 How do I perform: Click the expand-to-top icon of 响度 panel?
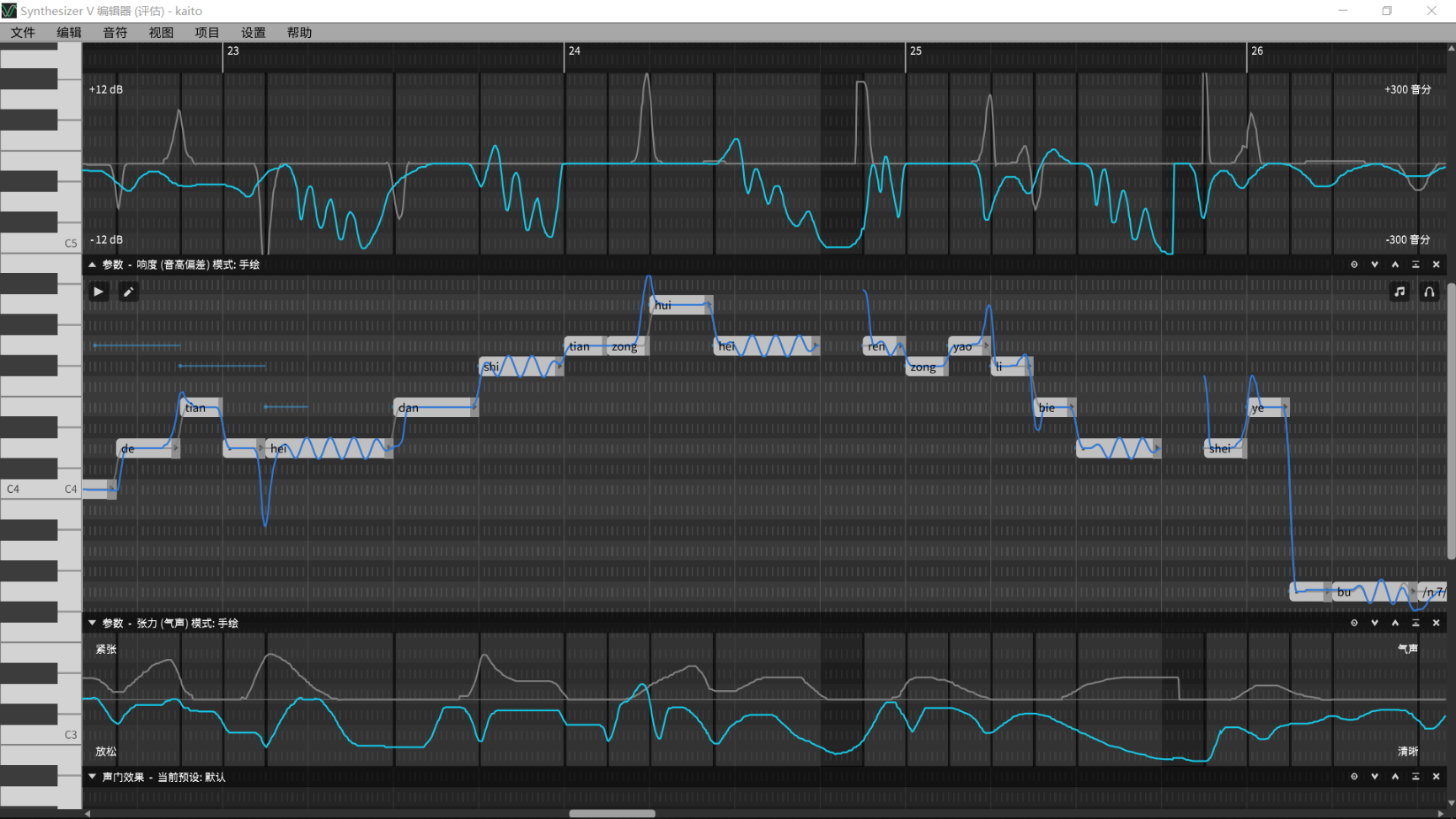[1416, 265]
